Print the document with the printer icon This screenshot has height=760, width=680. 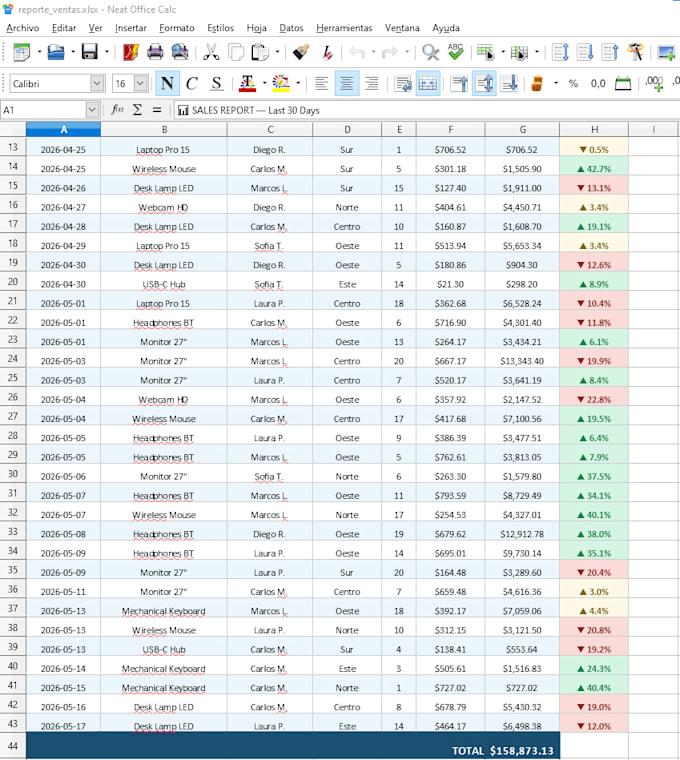point(155,52)
